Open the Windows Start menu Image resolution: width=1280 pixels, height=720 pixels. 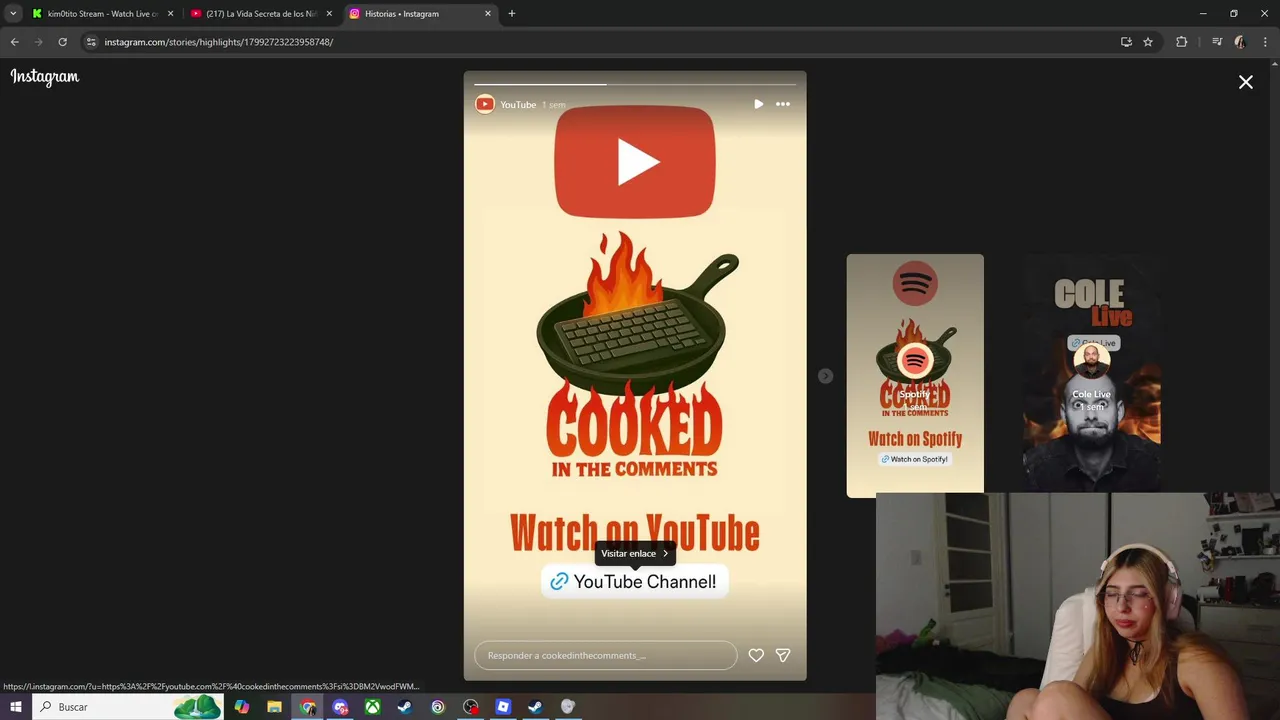[16, 707]
